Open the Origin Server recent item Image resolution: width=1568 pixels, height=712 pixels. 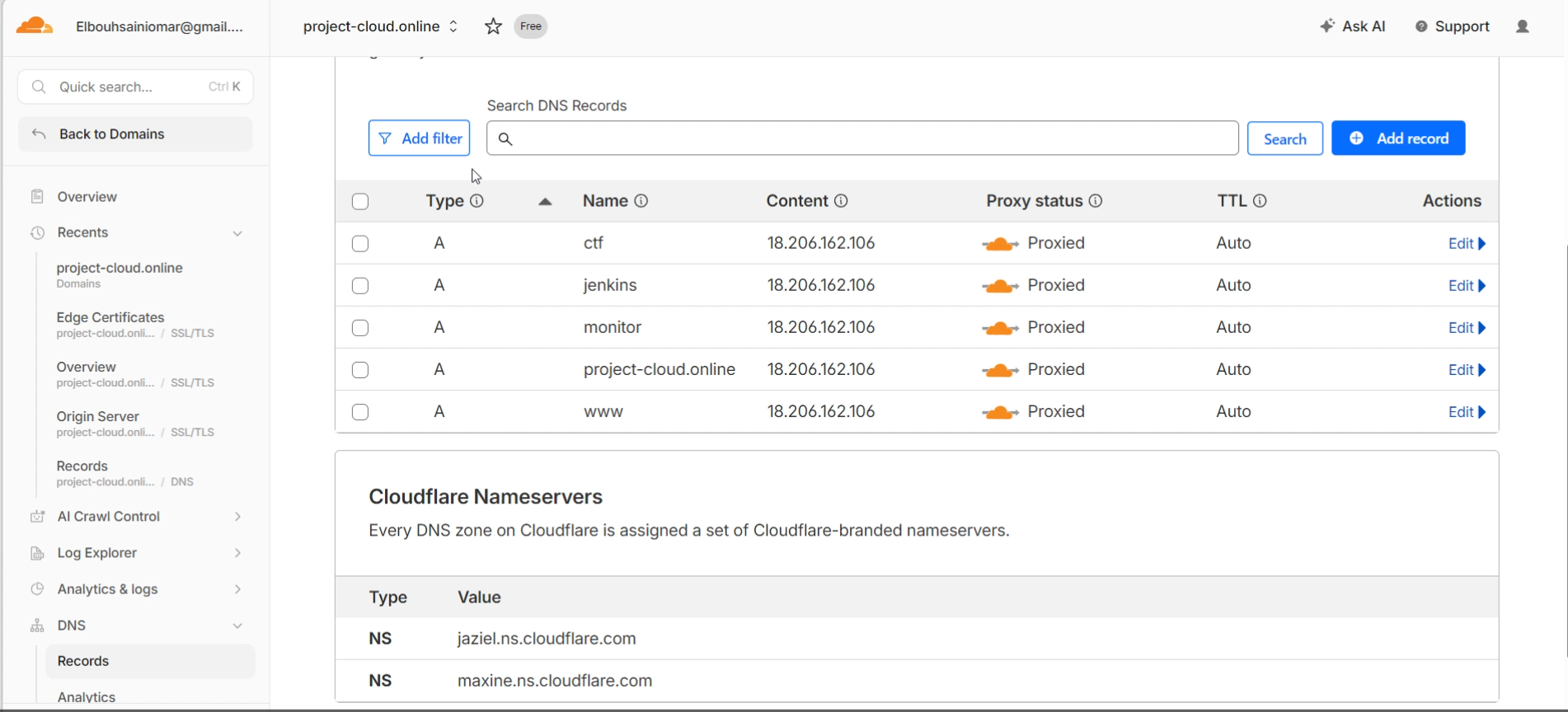pyautogui.click(x=136, y=424)
